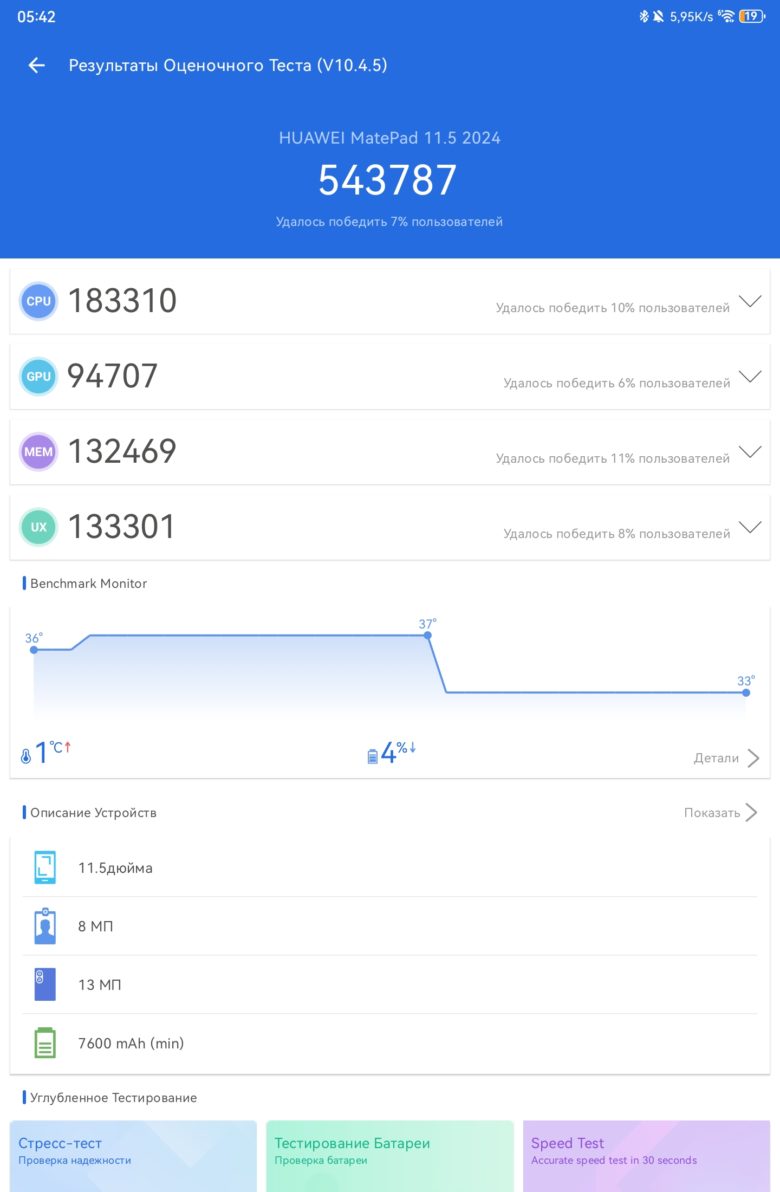Tap GPU score value 94707
The width and height of the screenshot is (780, 1192).
pos(113,376)
